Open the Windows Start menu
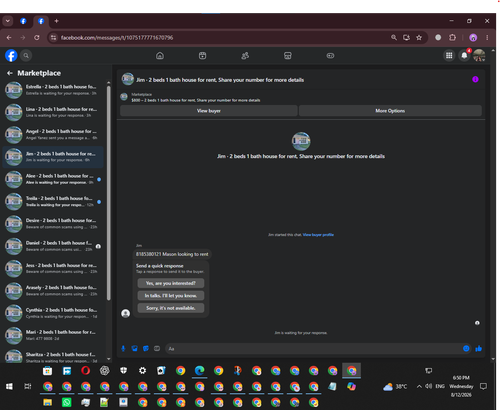The image size is (500, 410). click(x=9, y=386)
